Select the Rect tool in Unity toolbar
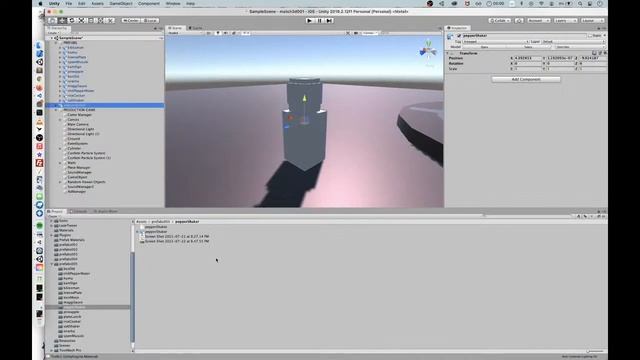 tap(91, 20)
